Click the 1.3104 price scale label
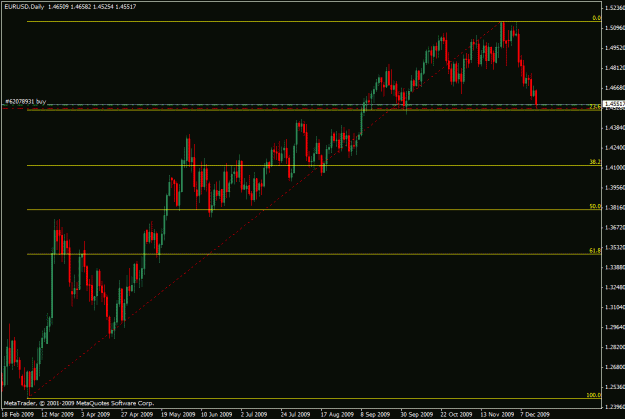625x419 pixels. click(615, 307)
